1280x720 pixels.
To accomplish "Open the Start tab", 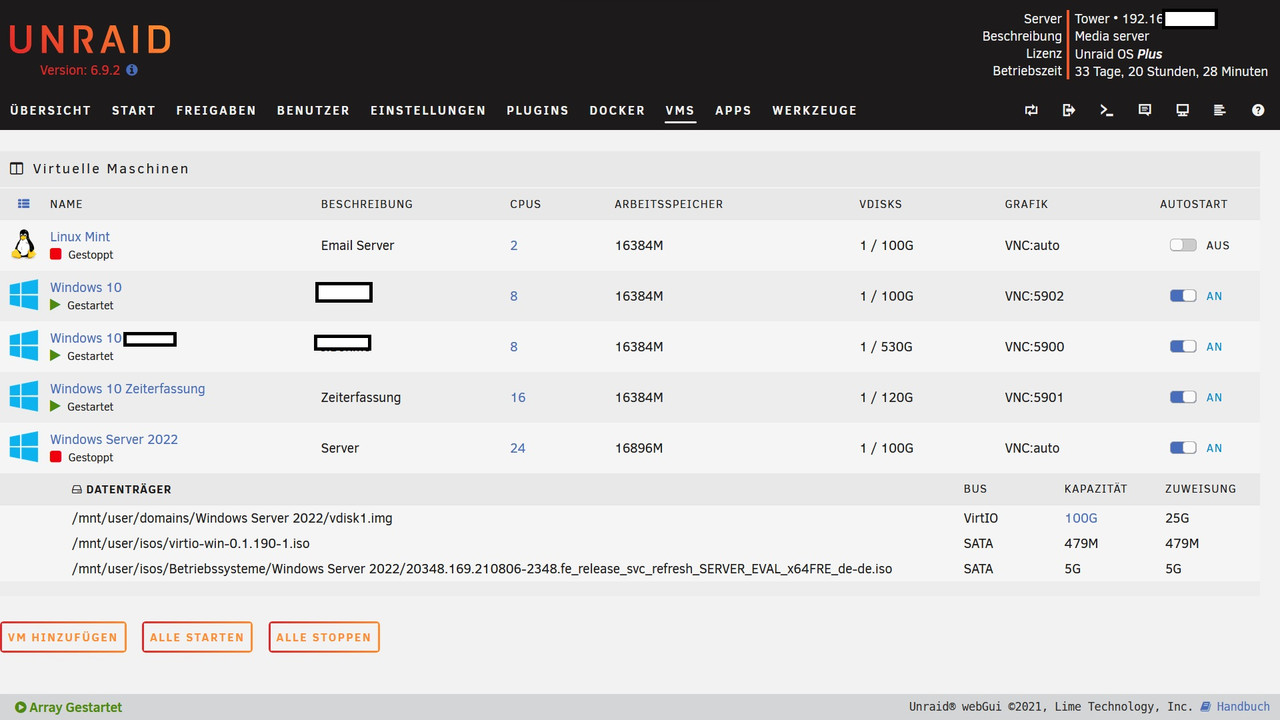I will [x=133, y=111].
